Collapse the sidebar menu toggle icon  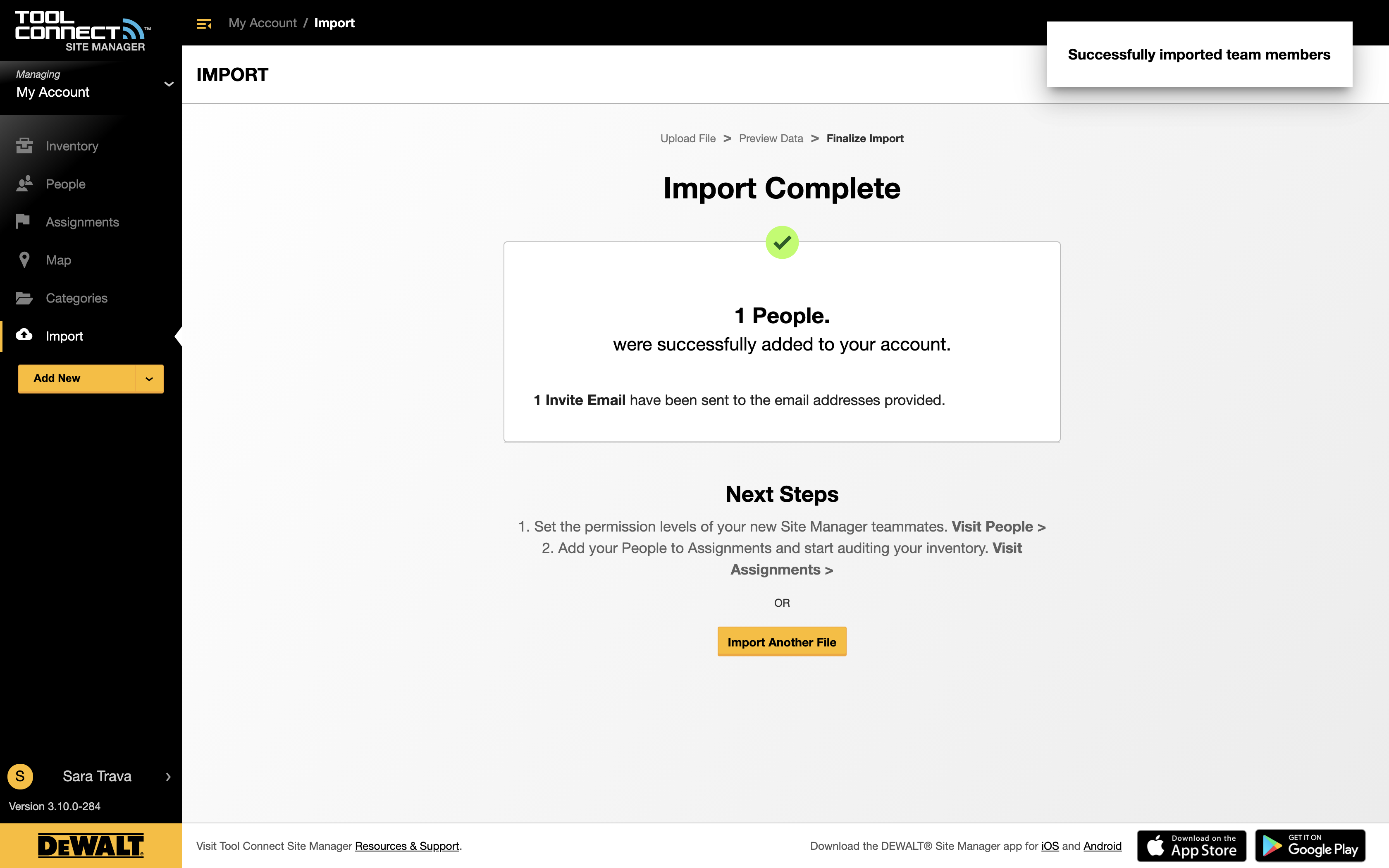[x=204, y=24]
